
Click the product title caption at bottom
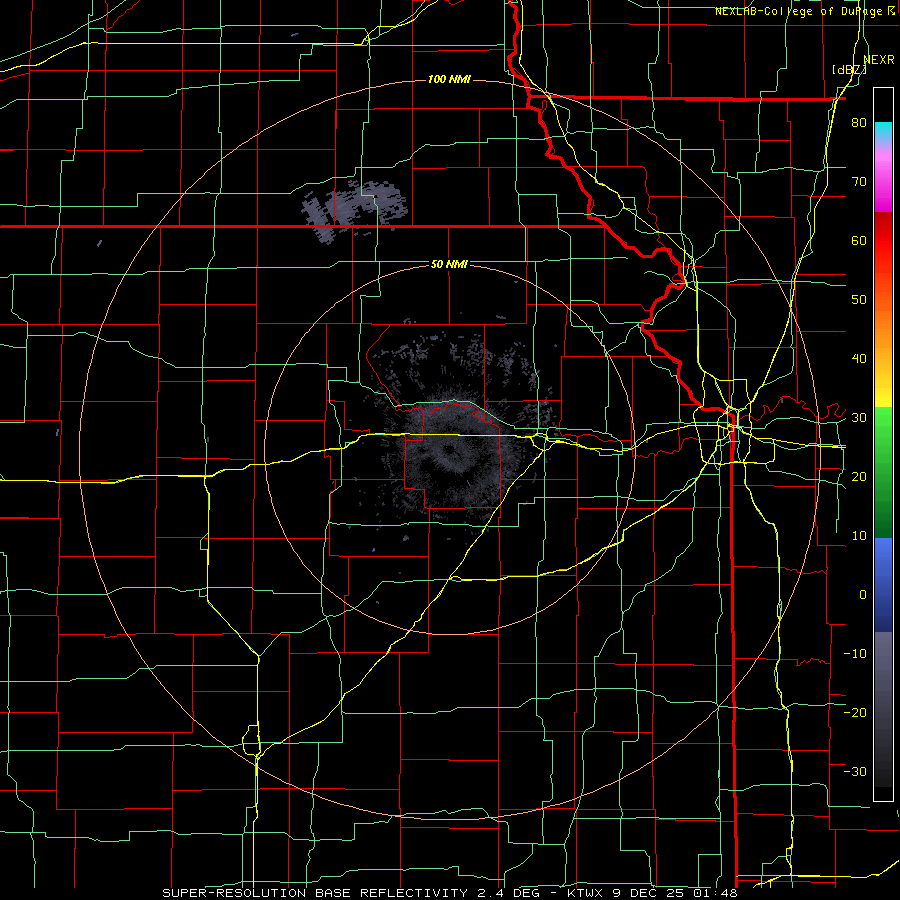point(449,893)
